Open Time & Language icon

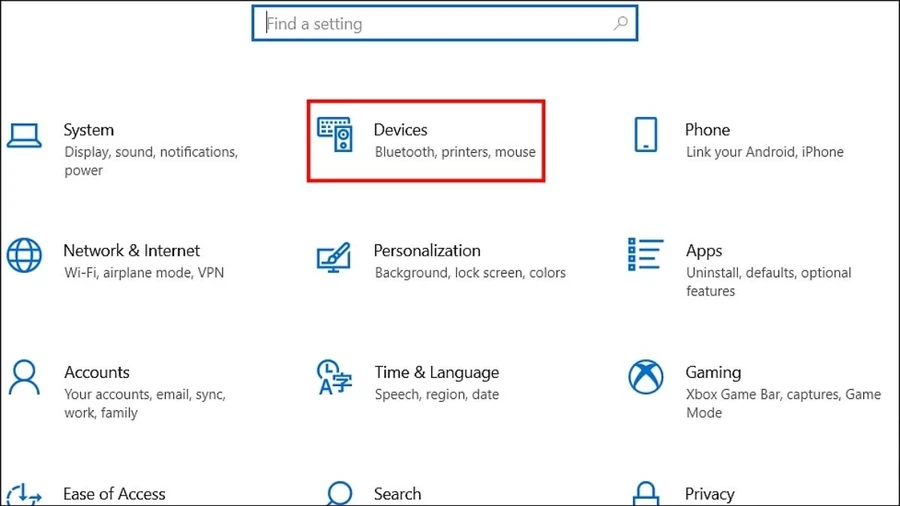[x=334, y=377]
